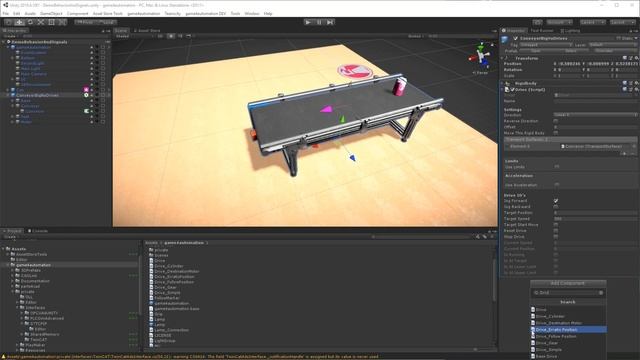Open the Transform component help icon
This screenshot has height=360, width=640.
click(625, 58)
